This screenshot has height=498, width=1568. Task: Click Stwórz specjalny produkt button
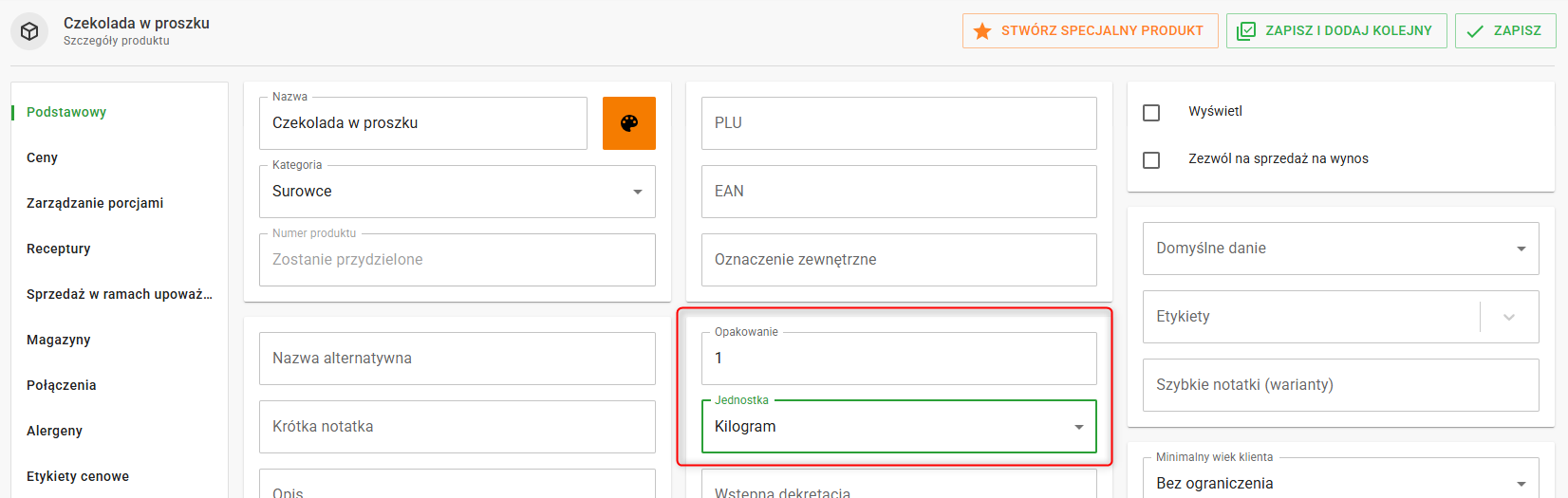(x=1090, y=31)
